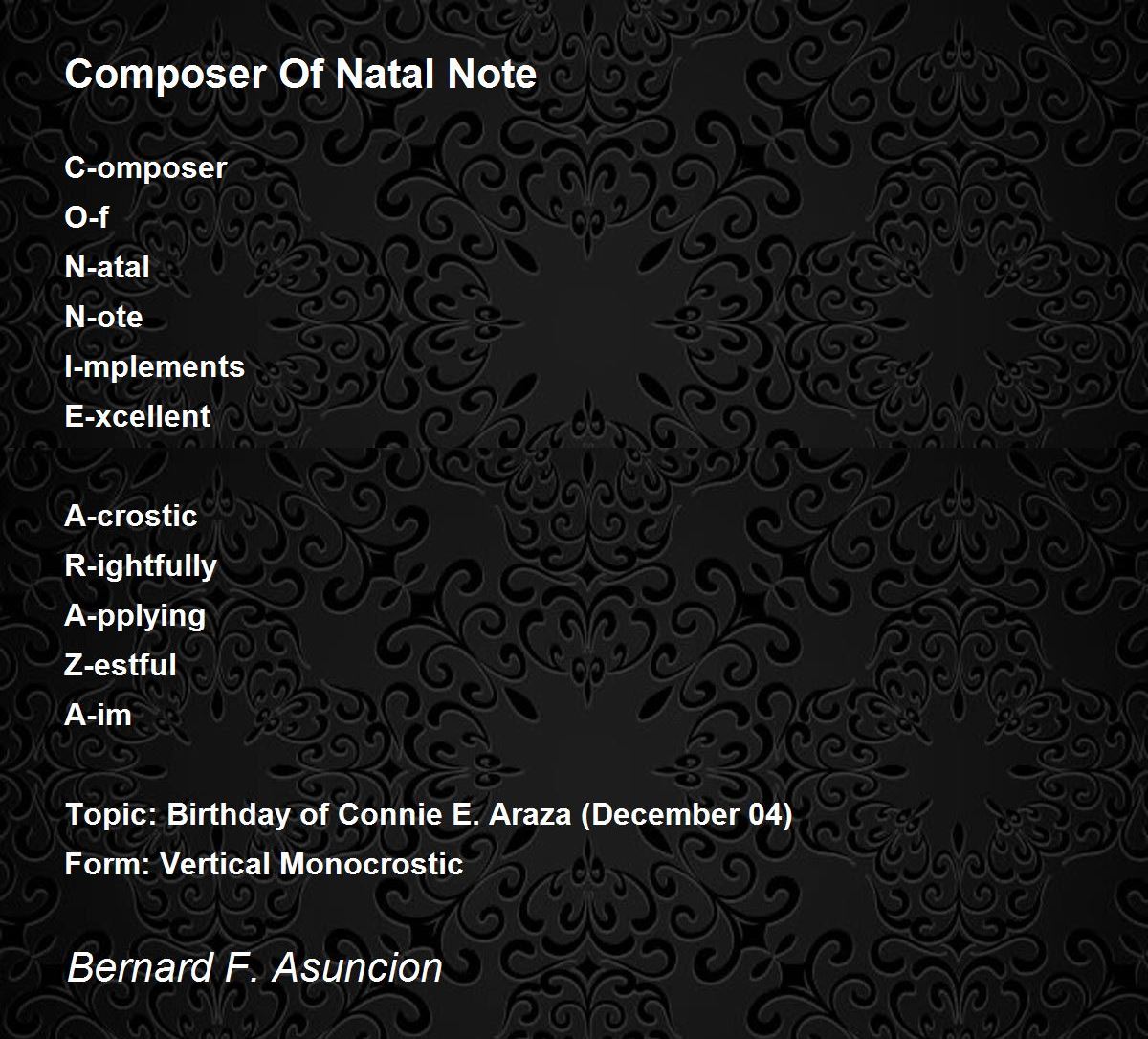Screen dimensions: 1148x1039
Task: Click the line "C-omposer"
Action: 145,167
